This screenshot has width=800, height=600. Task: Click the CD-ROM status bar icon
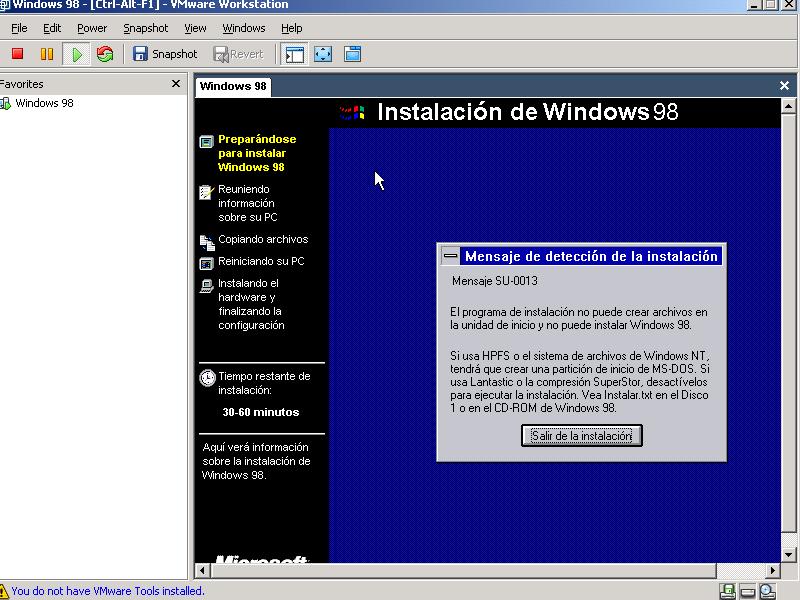[768, 591]
